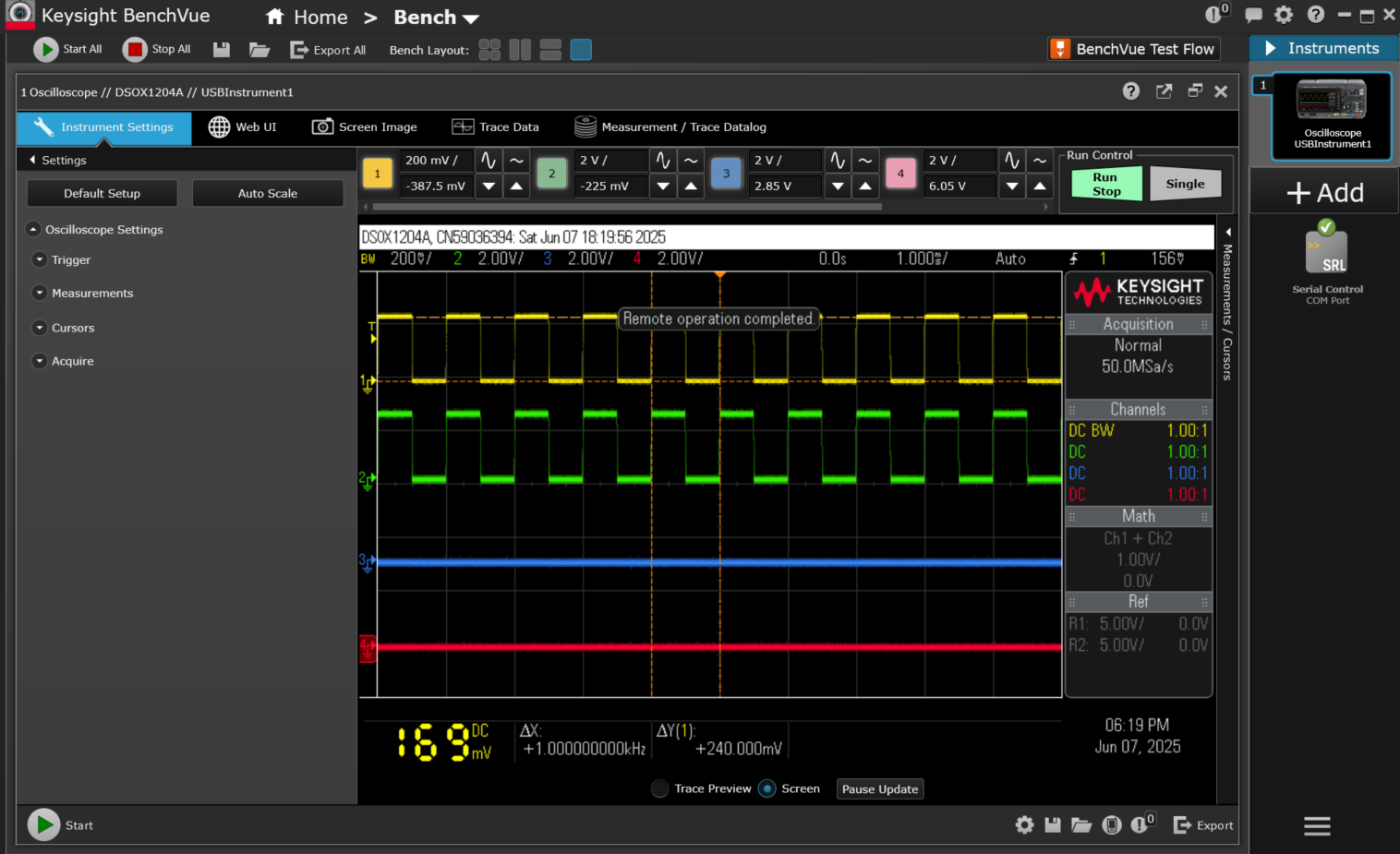
Task: Increase channel 4 offset with up arrow
Action: pos(1040,186)
